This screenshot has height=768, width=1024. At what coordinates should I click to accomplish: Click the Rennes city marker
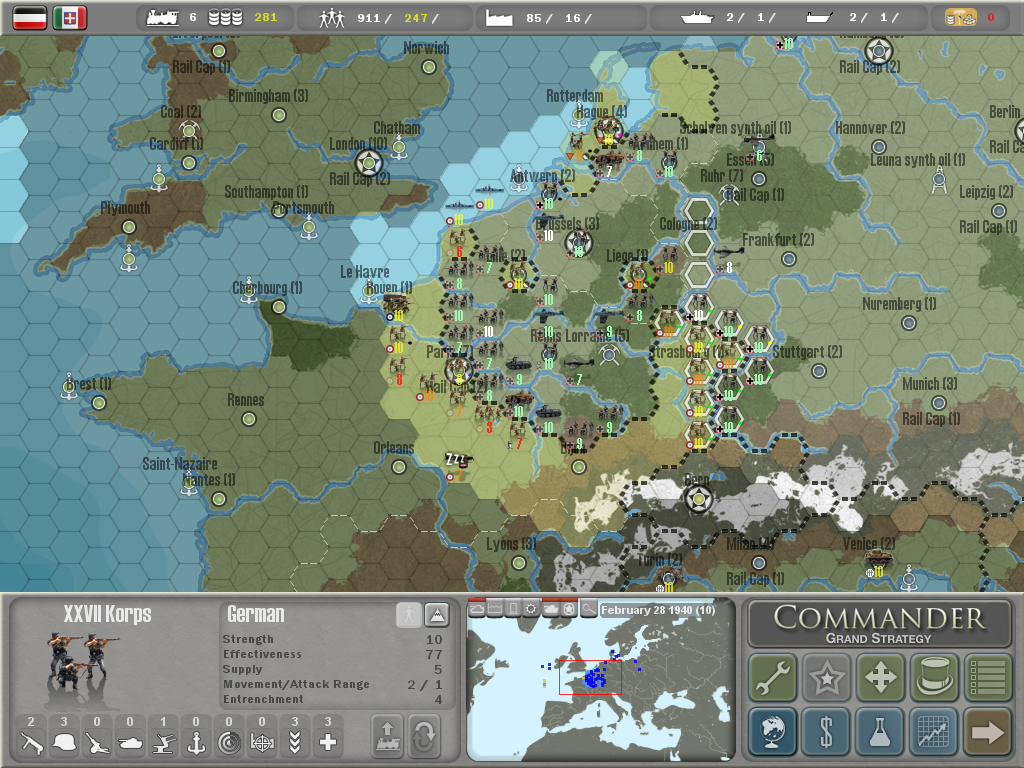(249, 419)
